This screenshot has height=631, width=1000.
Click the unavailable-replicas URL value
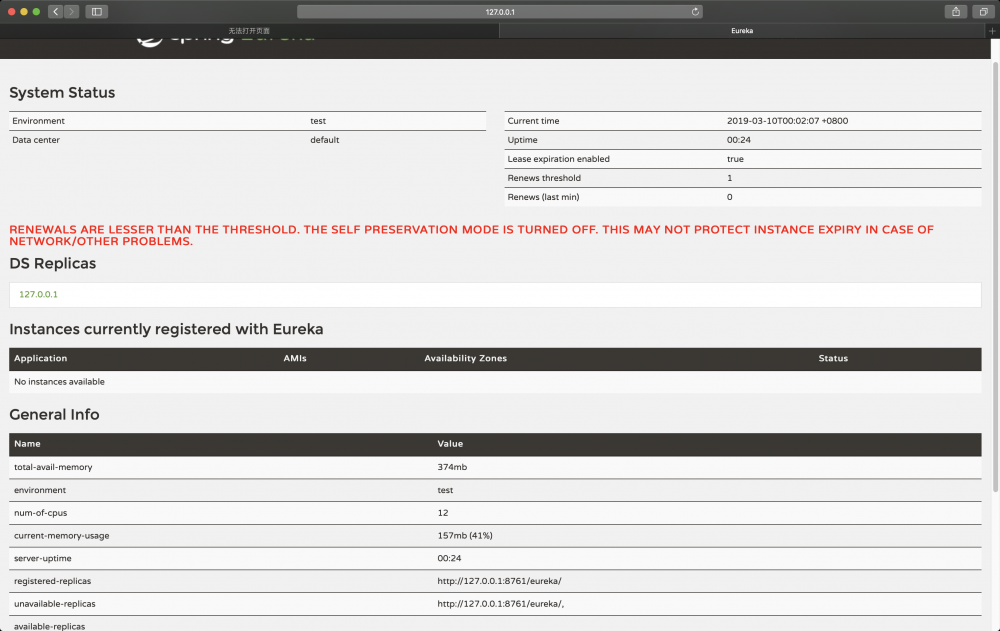pos(508,604)
